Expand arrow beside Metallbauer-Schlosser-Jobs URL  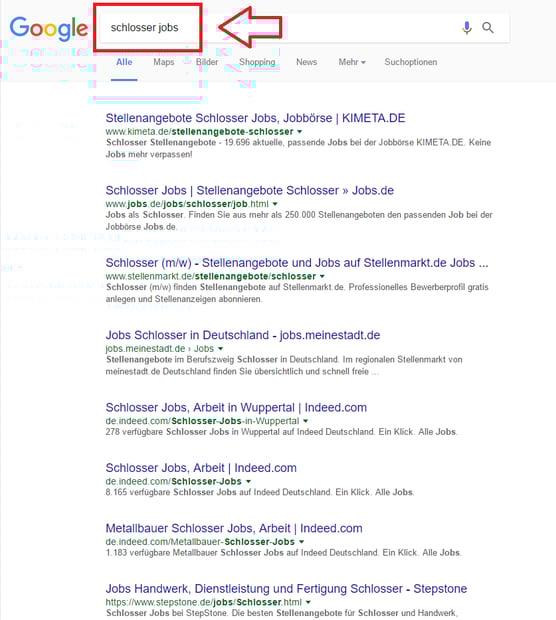[x=301, y=542]
